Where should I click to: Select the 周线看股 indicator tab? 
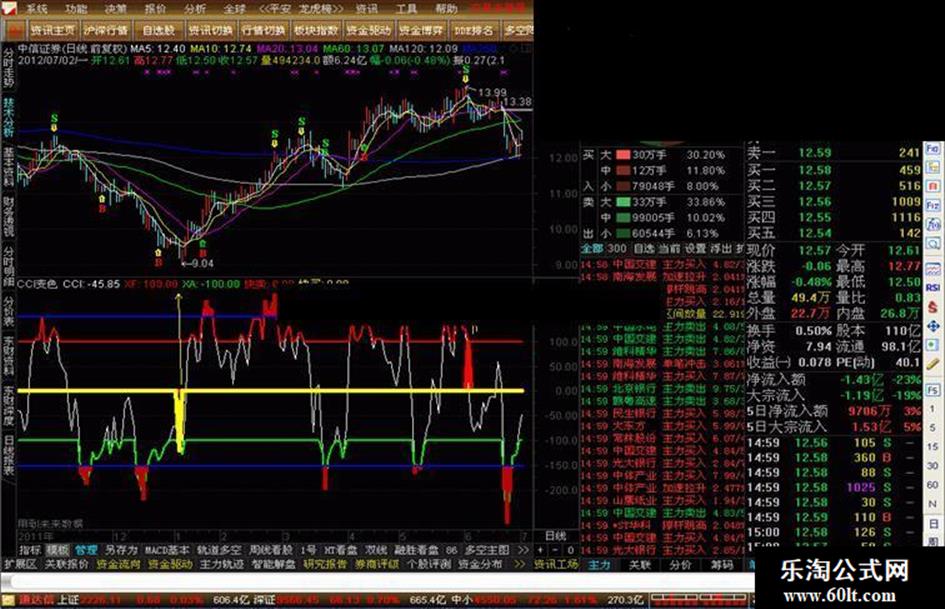(x=271, y=550)
